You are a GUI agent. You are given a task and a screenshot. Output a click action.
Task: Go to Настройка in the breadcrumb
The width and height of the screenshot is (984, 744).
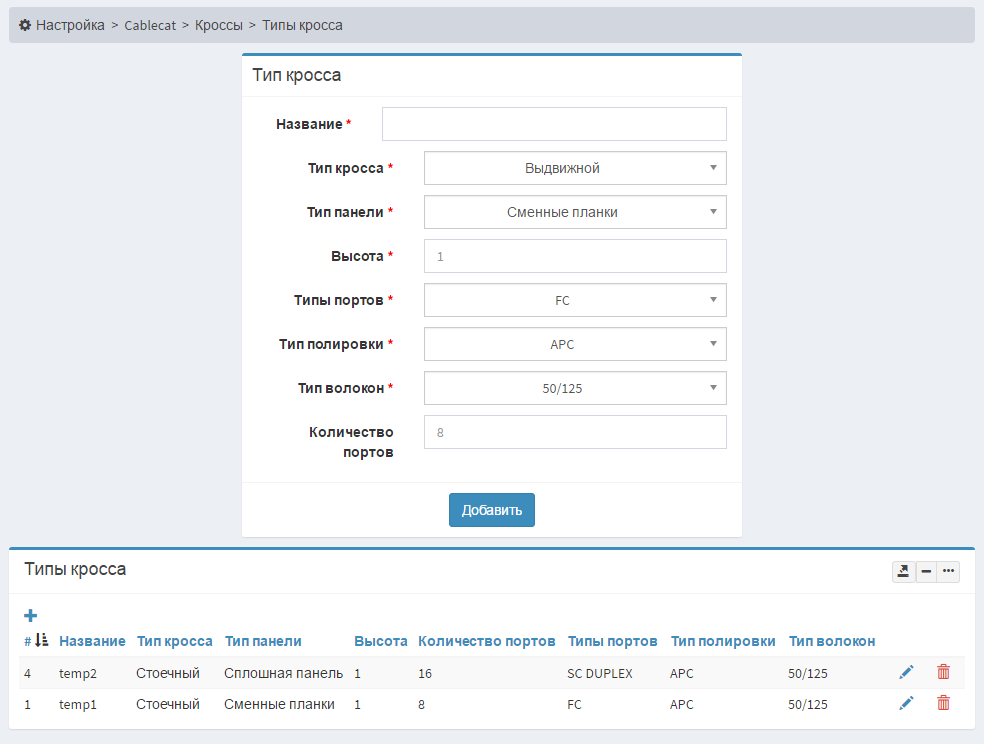69,25
